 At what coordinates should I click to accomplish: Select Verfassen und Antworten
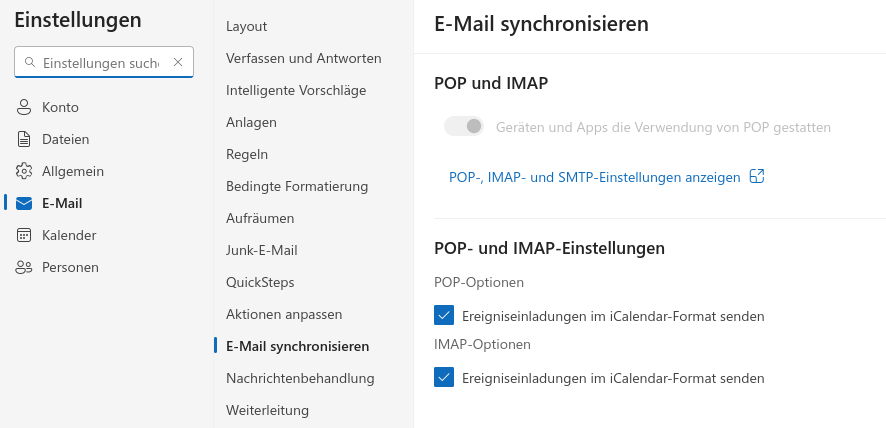pyautogui.click(x=303, y=58)
